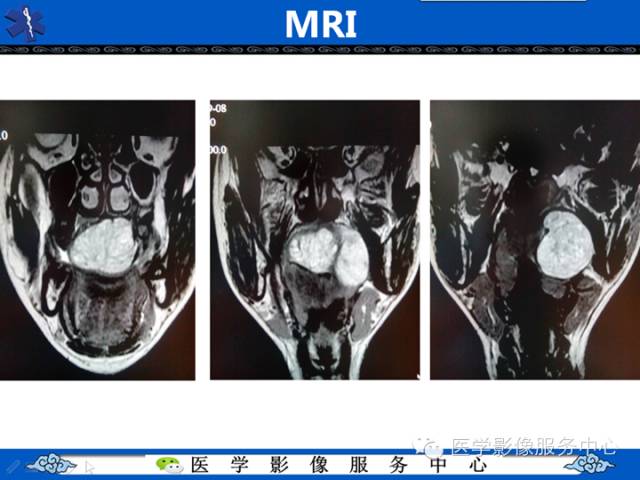Screen dimensions: 640x480
Task: Click the MRI slide title
Action: coord(320,24)
